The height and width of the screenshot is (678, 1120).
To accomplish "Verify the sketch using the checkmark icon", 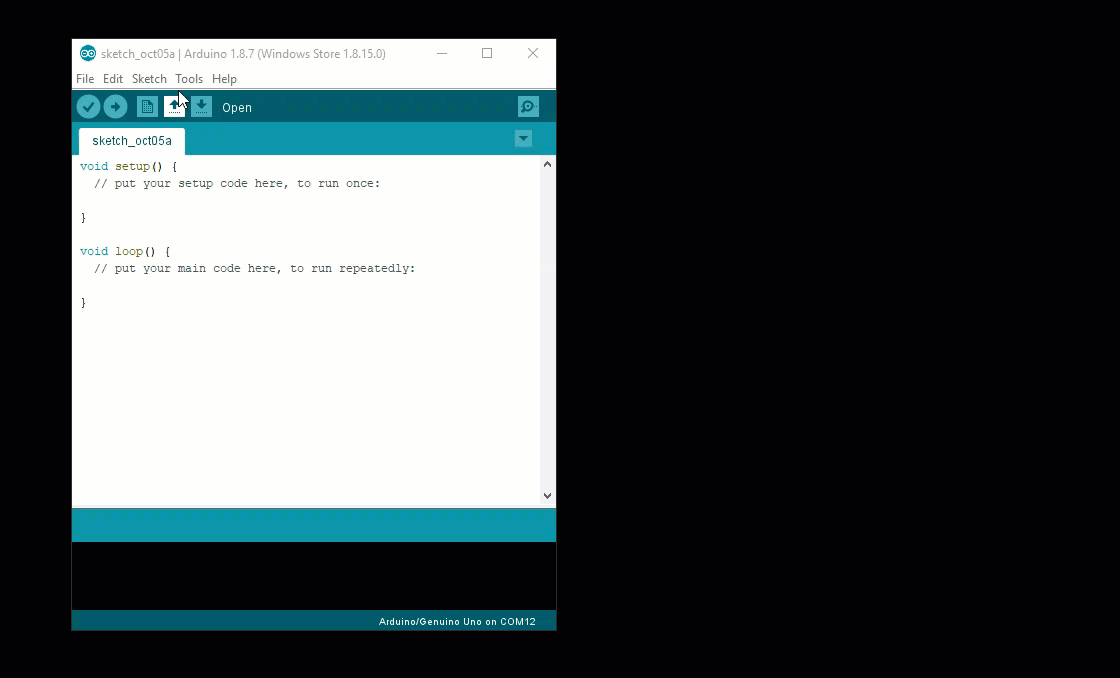I will [88, 106].
